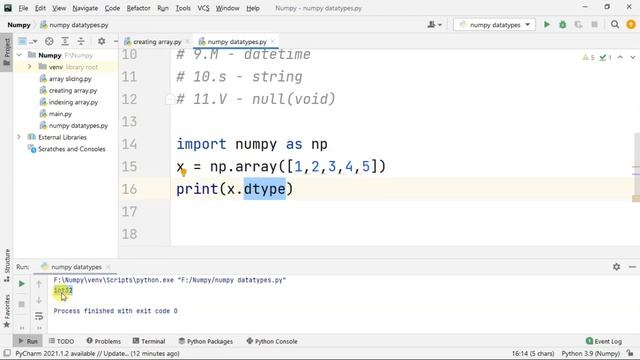
Task: Open the File menu
Action: 23,8
